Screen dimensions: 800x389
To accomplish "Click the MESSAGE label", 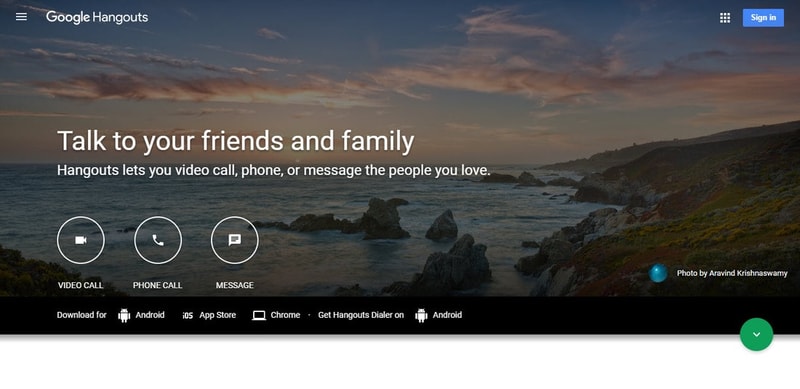I will tap(235, 285).
